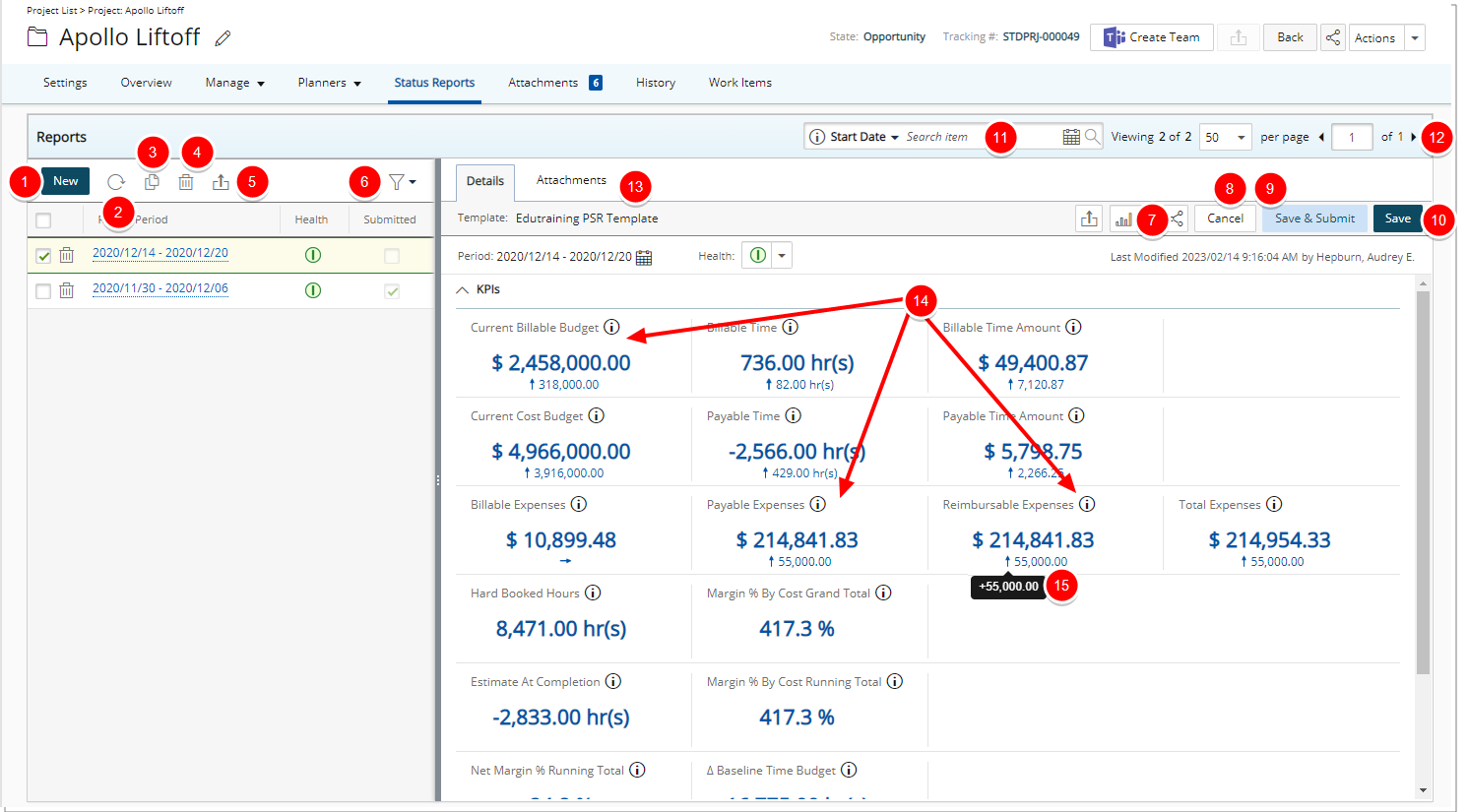Click the info icon for Payable Expenses
Viewport: 1468px width, 812px height.
[x=817, y=504]
